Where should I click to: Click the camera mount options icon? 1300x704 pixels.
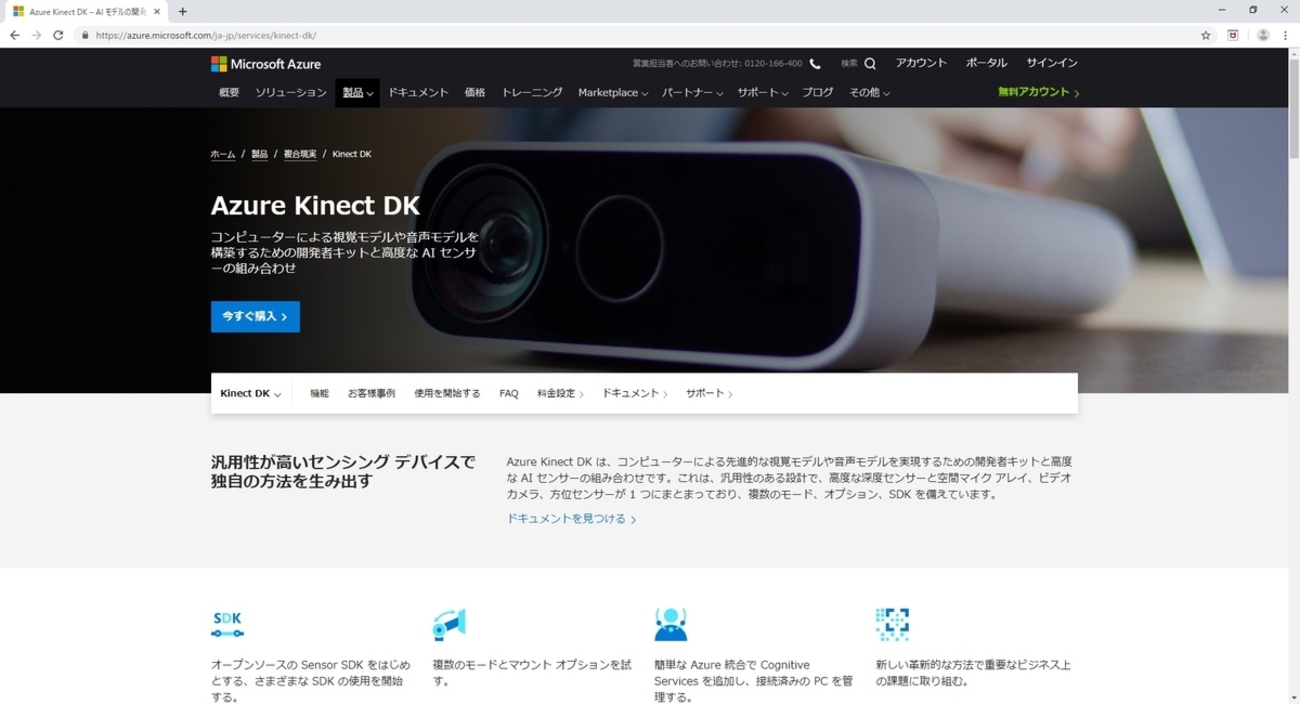click(x=449, y=624)
